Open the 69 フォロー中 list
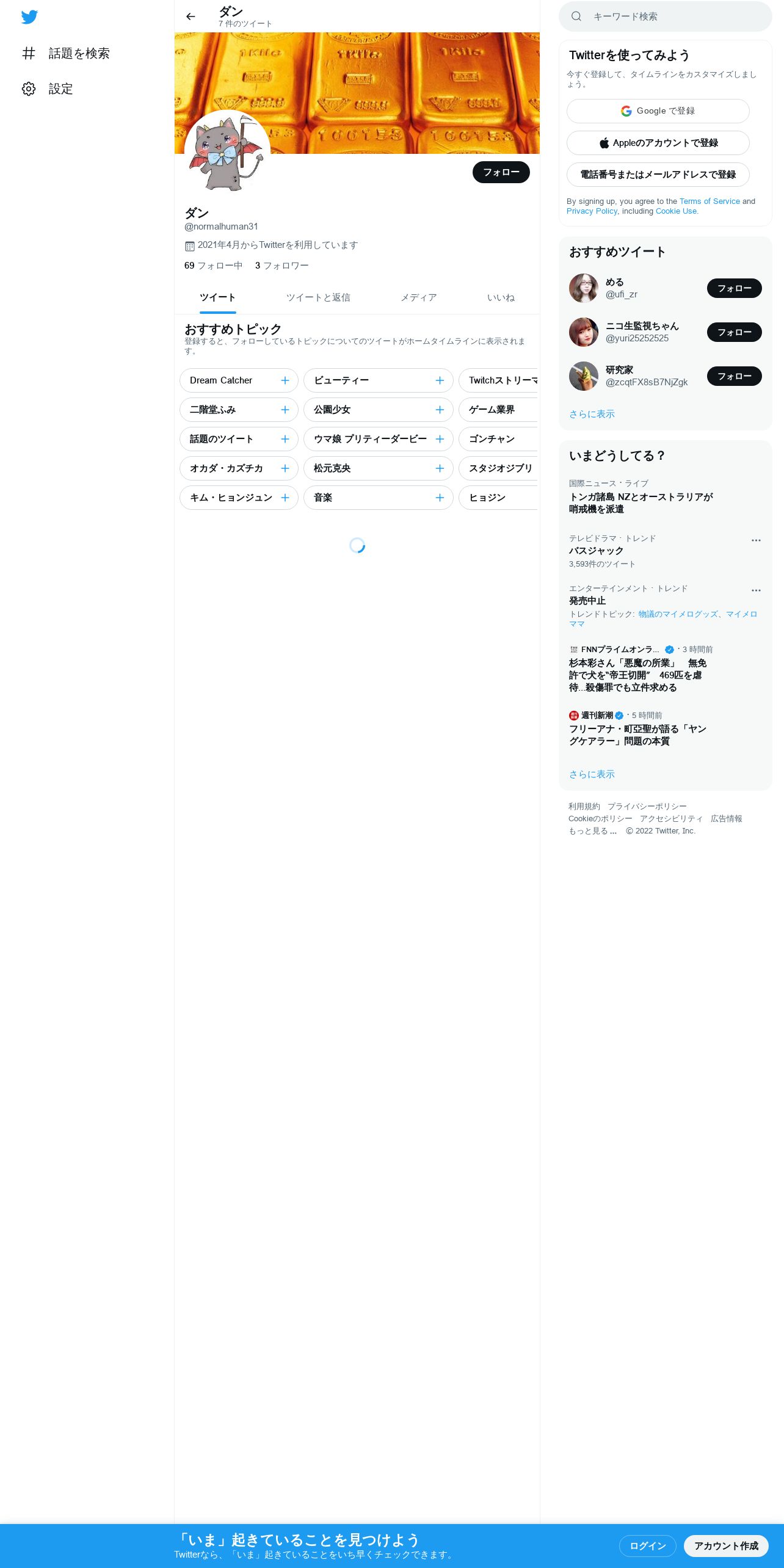 point(213,266)
